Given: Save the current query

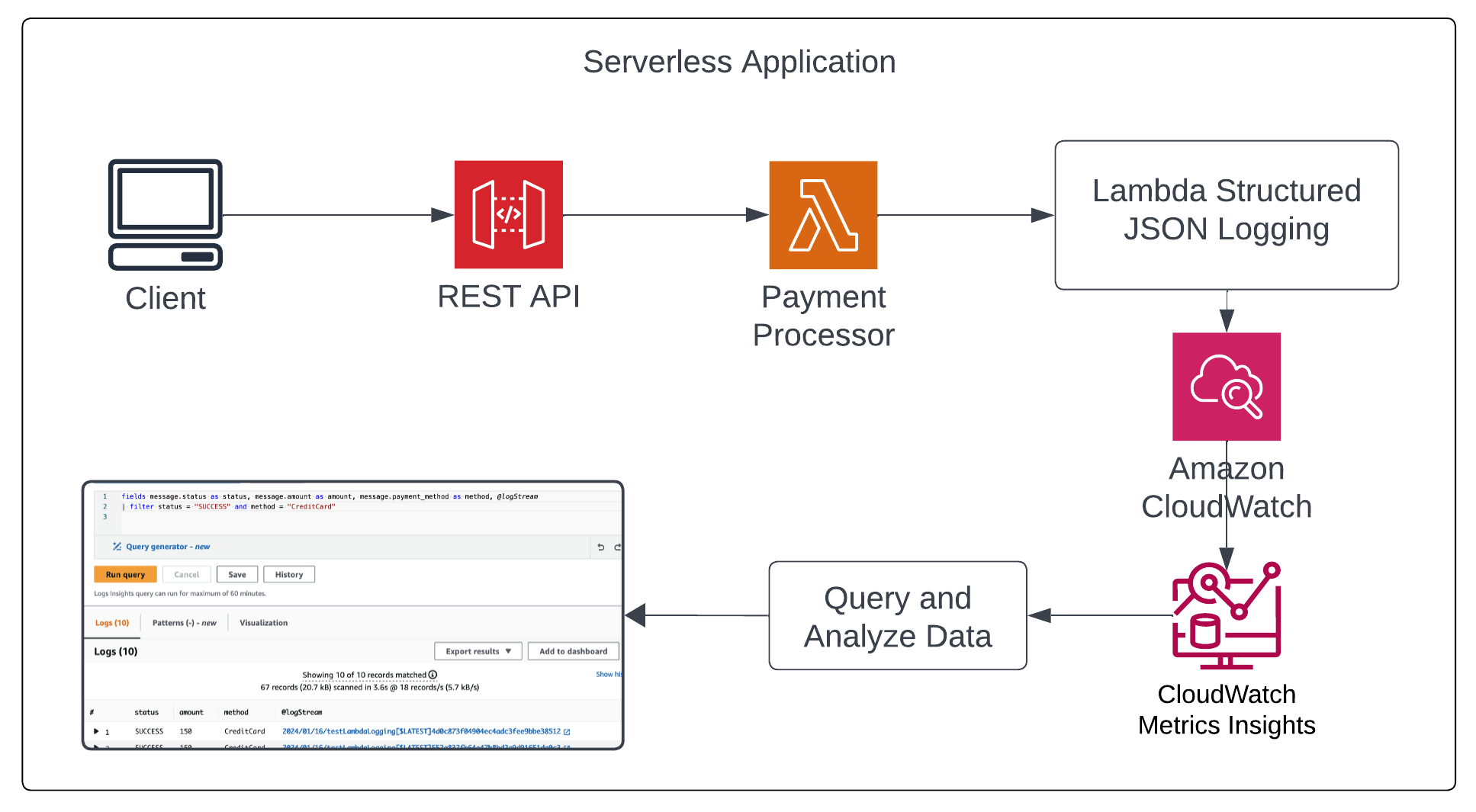Looking at the screenshot, I should click(237, 575).
